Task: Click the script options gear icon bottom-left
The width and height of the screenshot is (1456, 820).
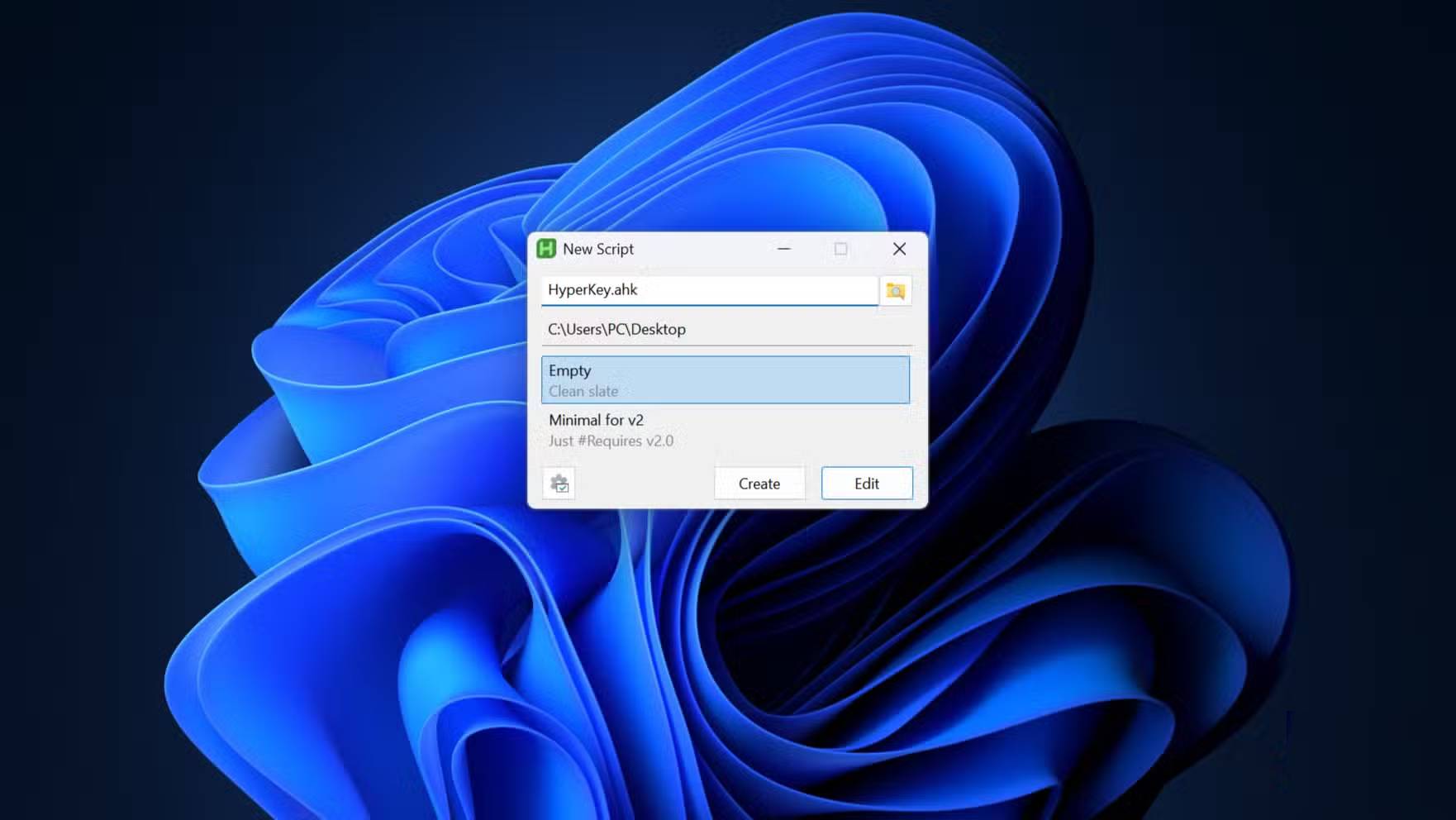Action: [559, 483]
